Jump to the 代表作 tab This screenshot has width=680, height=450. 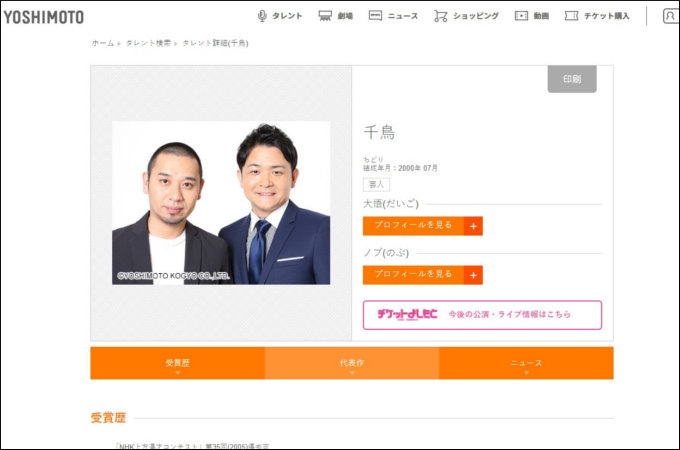tap(352, 363)
